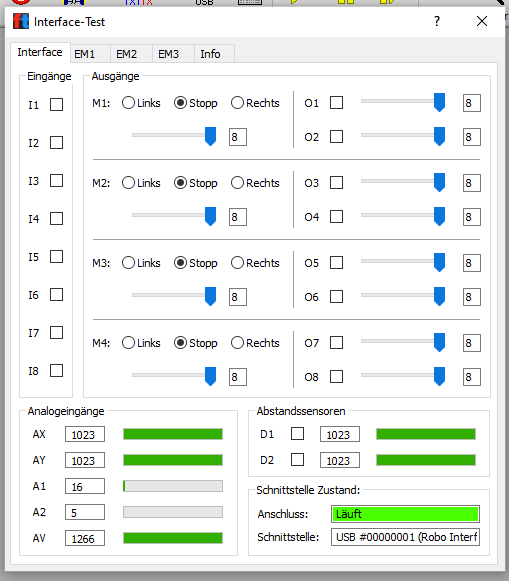The height and width of the screenshot is (581, 509).
Task: Switch to the EM3 tab
Action: click(169, 54)
